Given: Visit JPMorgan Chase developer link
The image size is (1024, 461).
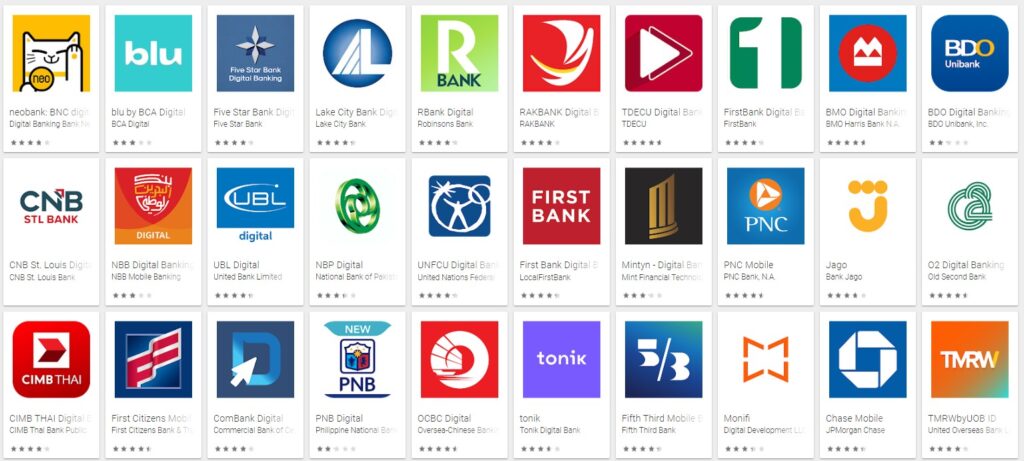Looking at the screenshot, I should 856,430.
